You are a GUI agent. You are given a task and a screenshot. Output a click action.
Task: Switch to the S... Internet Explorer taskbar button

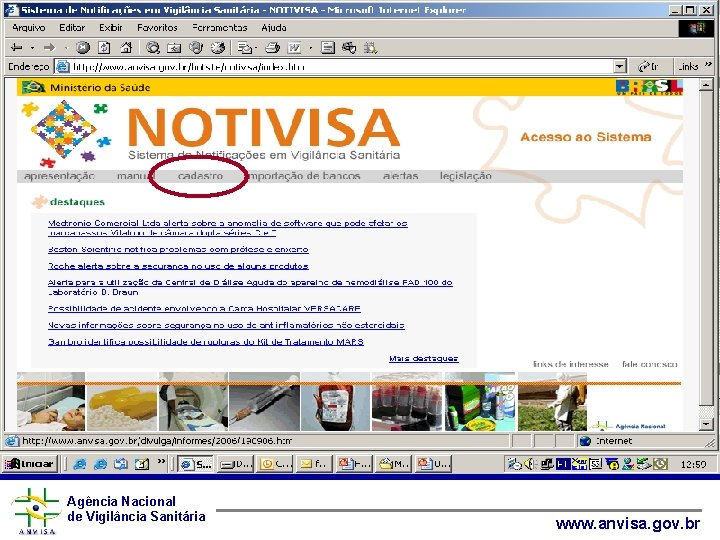click(x=195, y=464)
